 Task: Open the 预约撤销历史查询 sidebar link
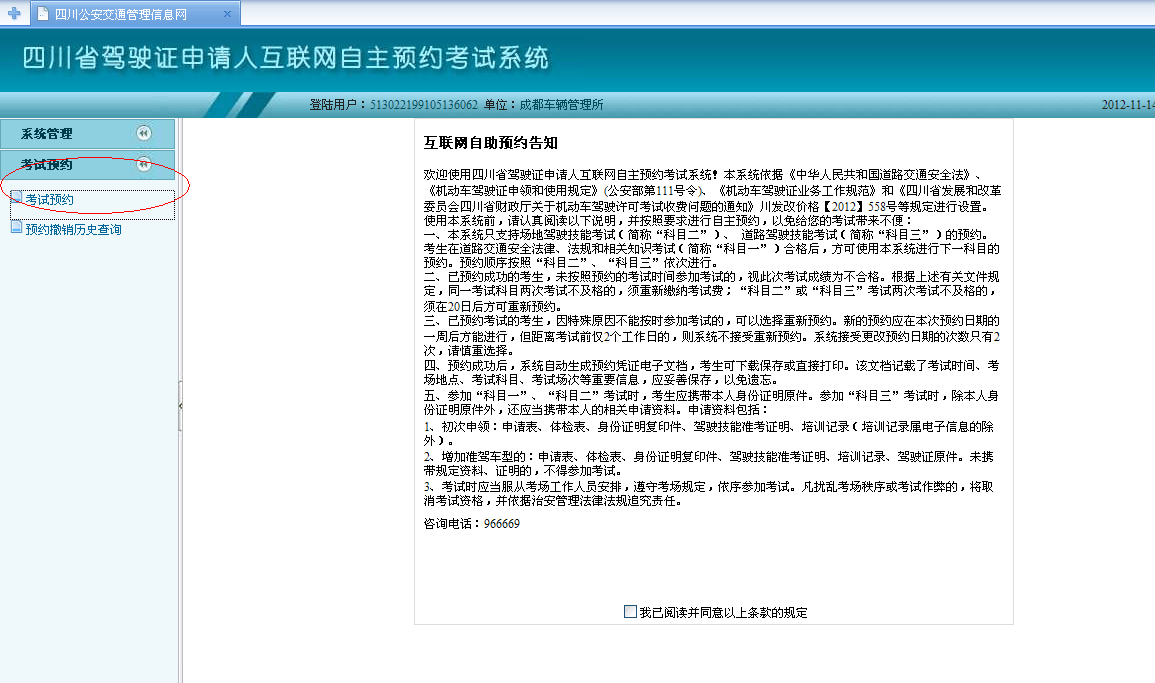coord(74,230)
